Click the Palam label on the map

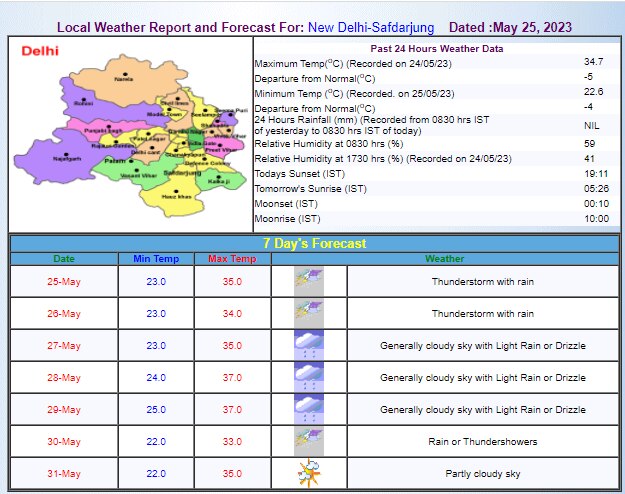click(115, 161)
